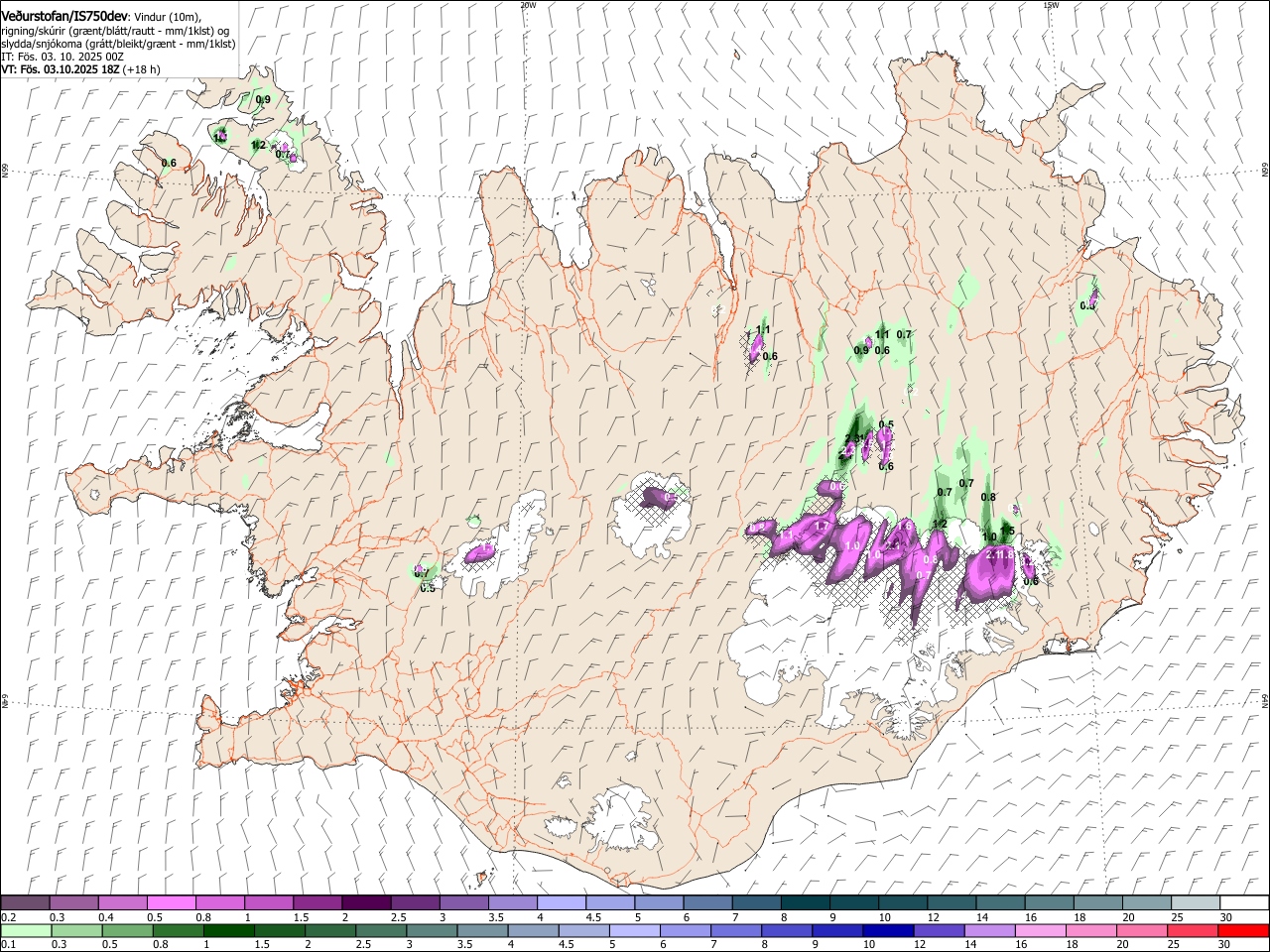Click the 0.9 value at the Westfjords tip

point(263,100)
